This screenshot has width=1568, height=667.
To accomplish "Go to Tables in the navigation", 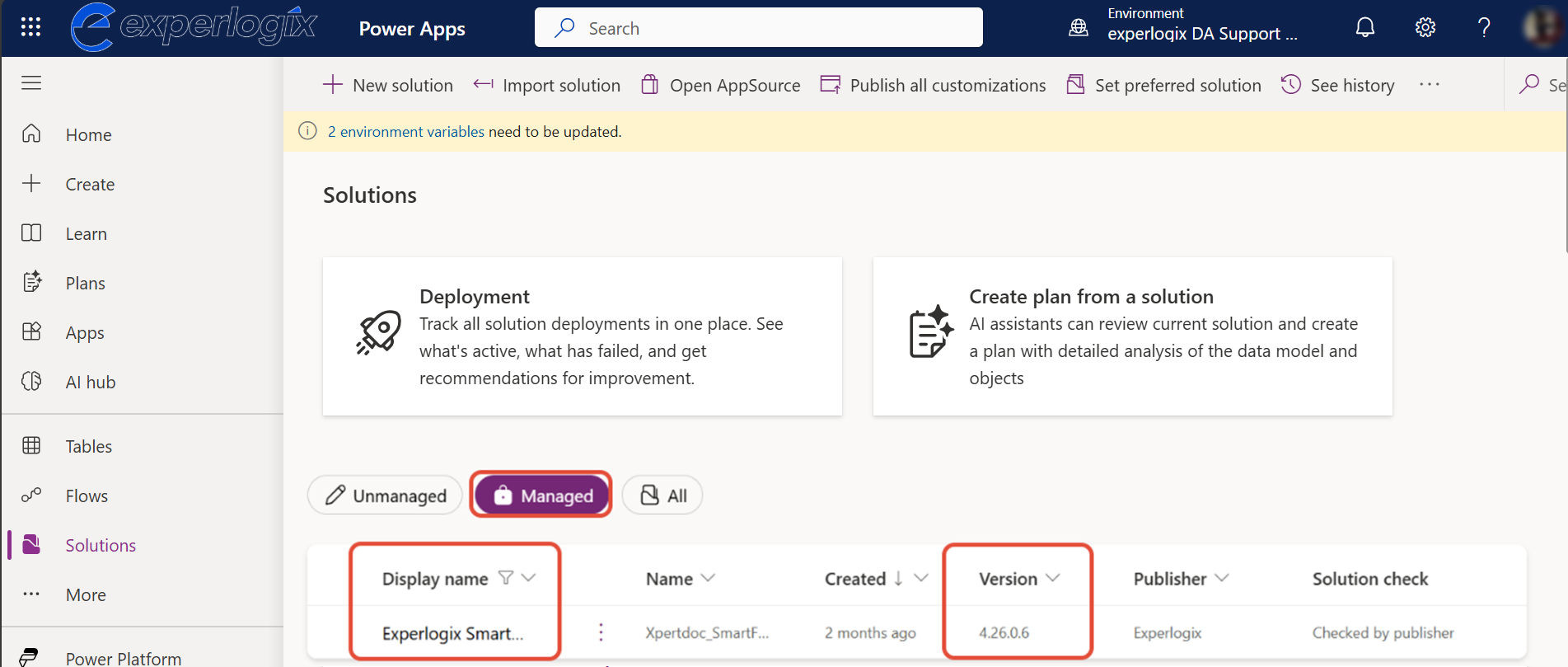I will tap(89, 446).
